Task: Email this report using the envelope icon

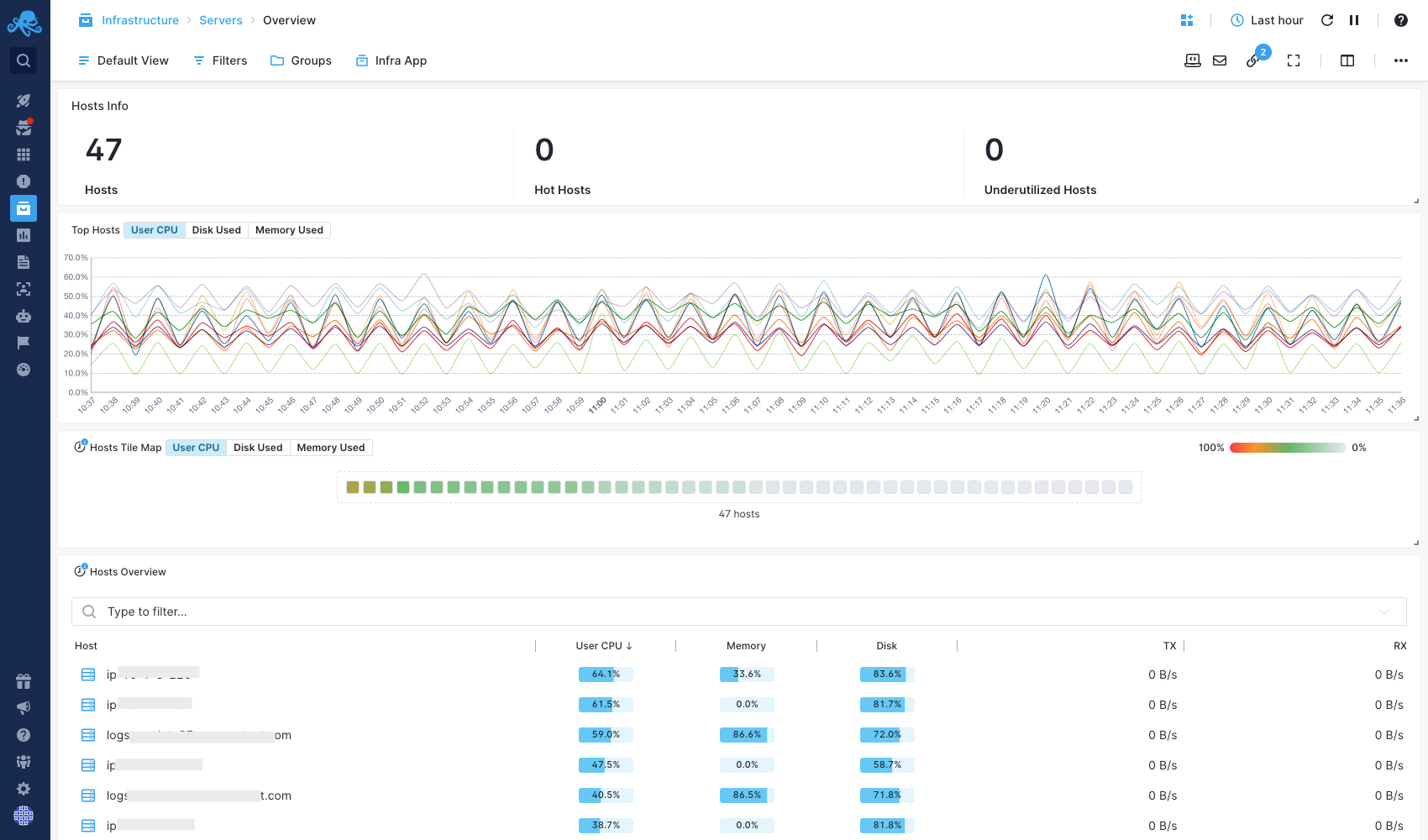Action: point(1220,60)
